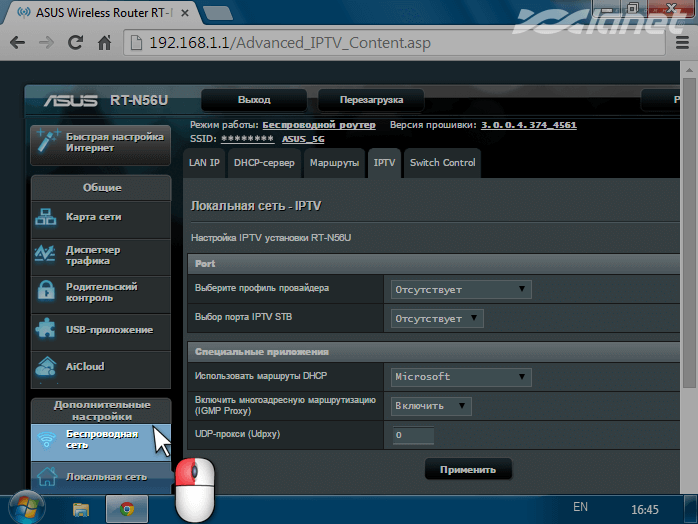This screenshot has width=698, height=524.
Task: Click the firmware version link 3.0.0.4.374_4561
Action: [528, 125]
